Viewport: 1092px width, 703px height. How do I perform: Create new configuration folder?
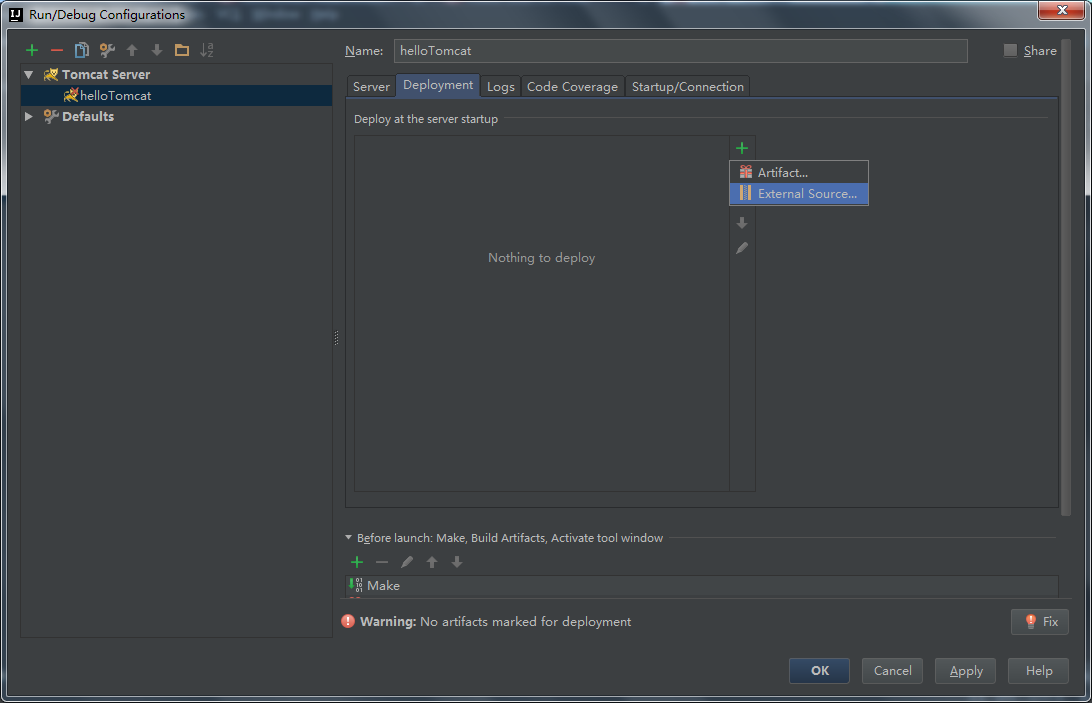(182, 50)
